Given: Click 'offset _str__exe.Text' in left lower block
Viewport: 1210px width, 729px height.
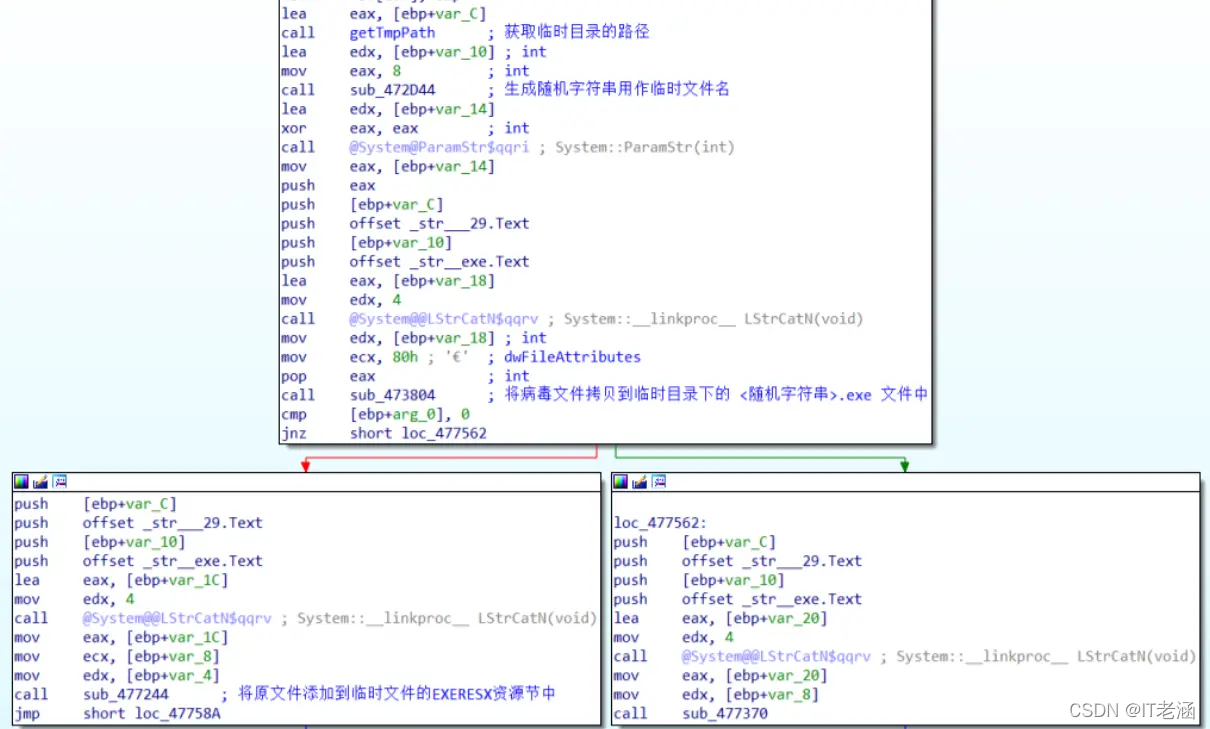Looking at the screenshot, I should tap(172, 561).
